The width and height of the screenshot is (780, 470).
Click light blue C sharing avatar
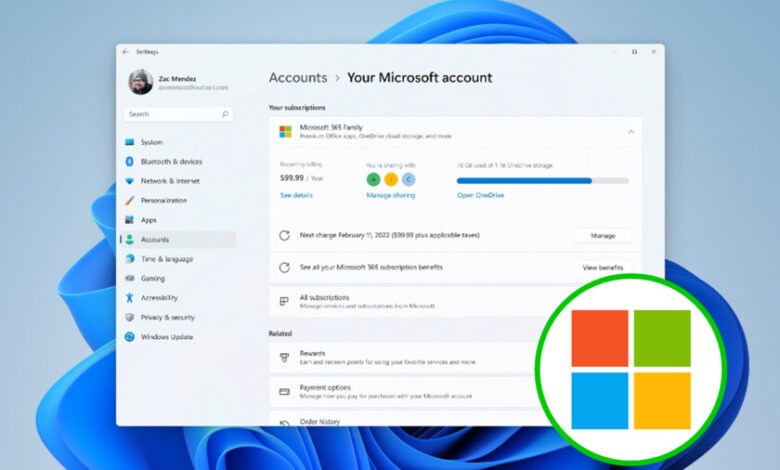408,179
